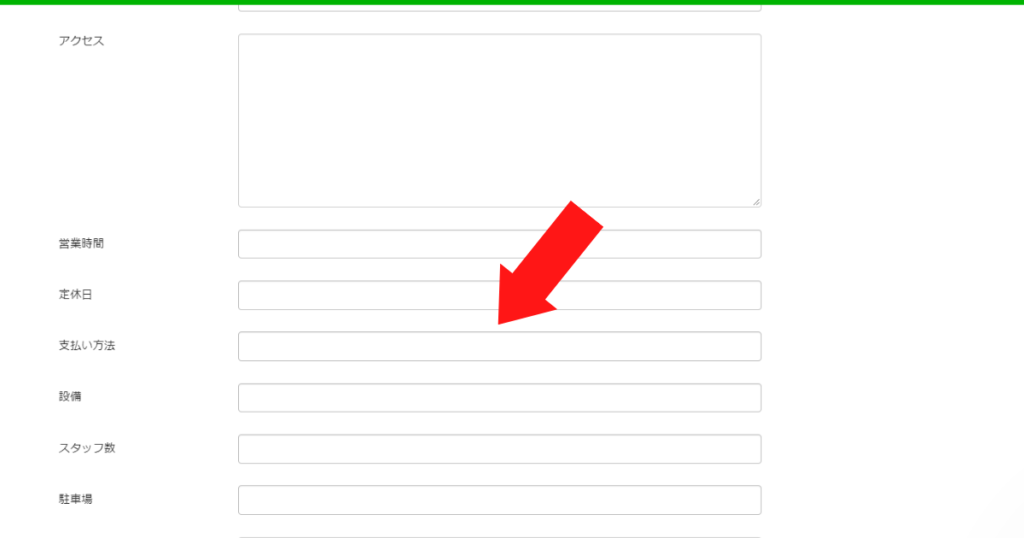The image size is (1024, 538).
Task: Click the 設備 text field
Action: tap(500, 398)
